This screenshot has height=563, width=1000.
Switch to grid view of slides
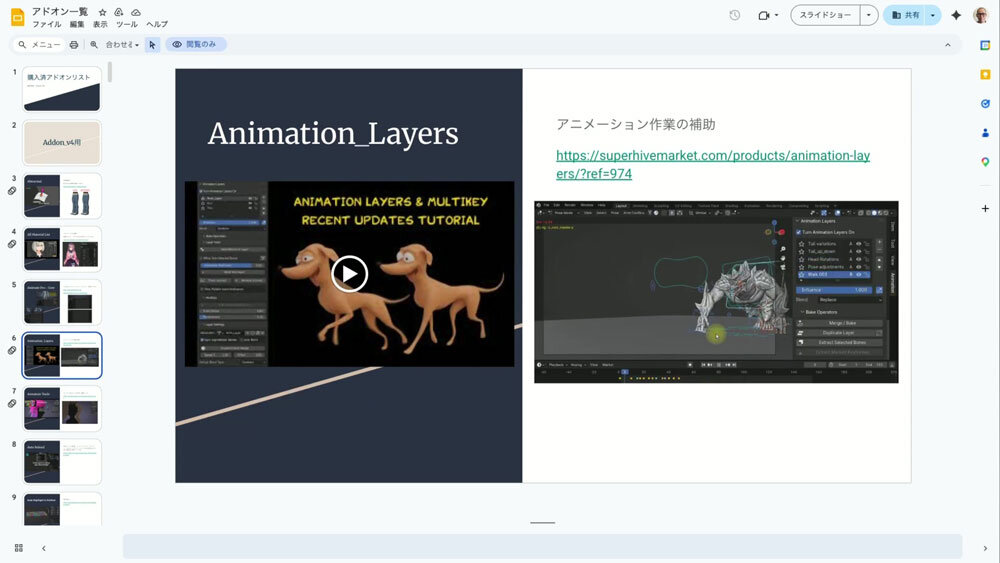(x=19, y=548)
